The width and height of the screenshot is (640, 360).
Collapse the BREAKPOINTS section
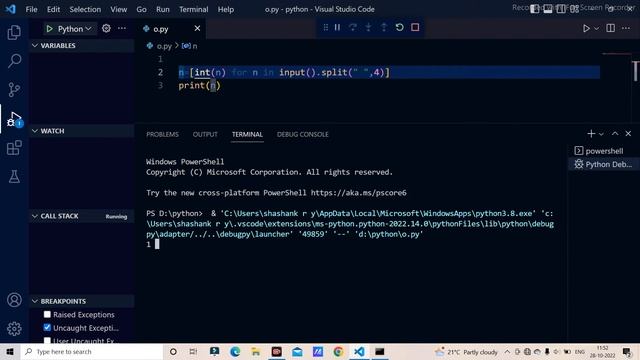(x=82, y=301)
